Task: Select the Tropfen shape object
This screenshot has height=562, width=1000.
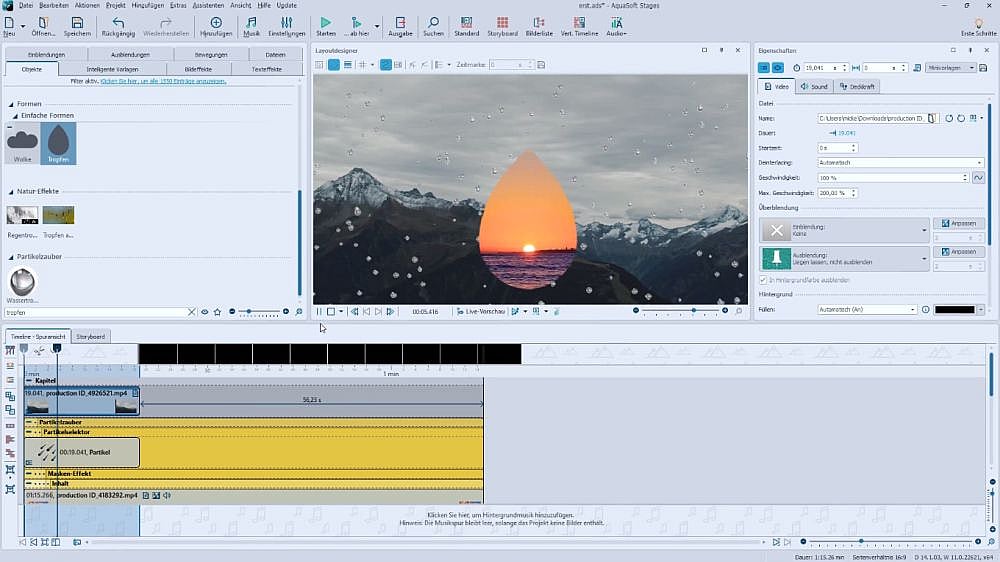Action: 58,142
